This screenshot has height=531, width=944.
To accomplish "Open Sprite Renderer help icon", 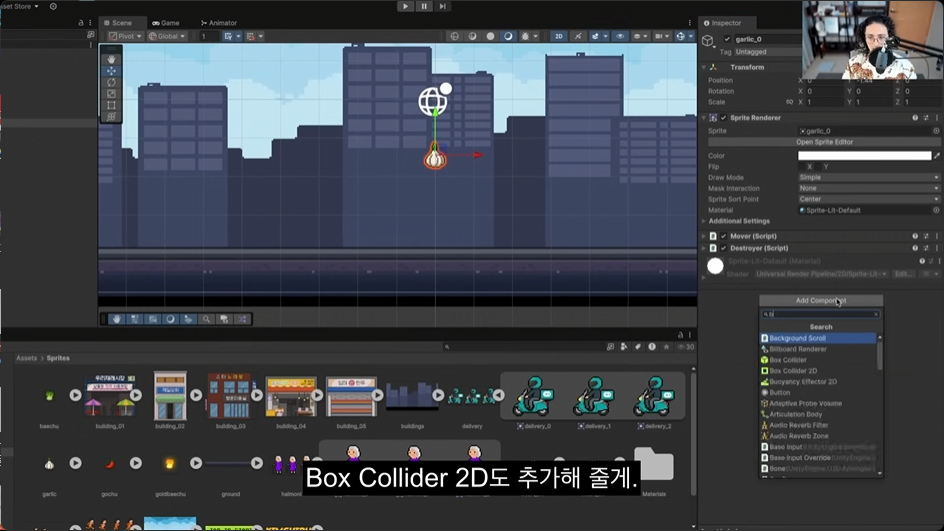I will pos(915,118).
